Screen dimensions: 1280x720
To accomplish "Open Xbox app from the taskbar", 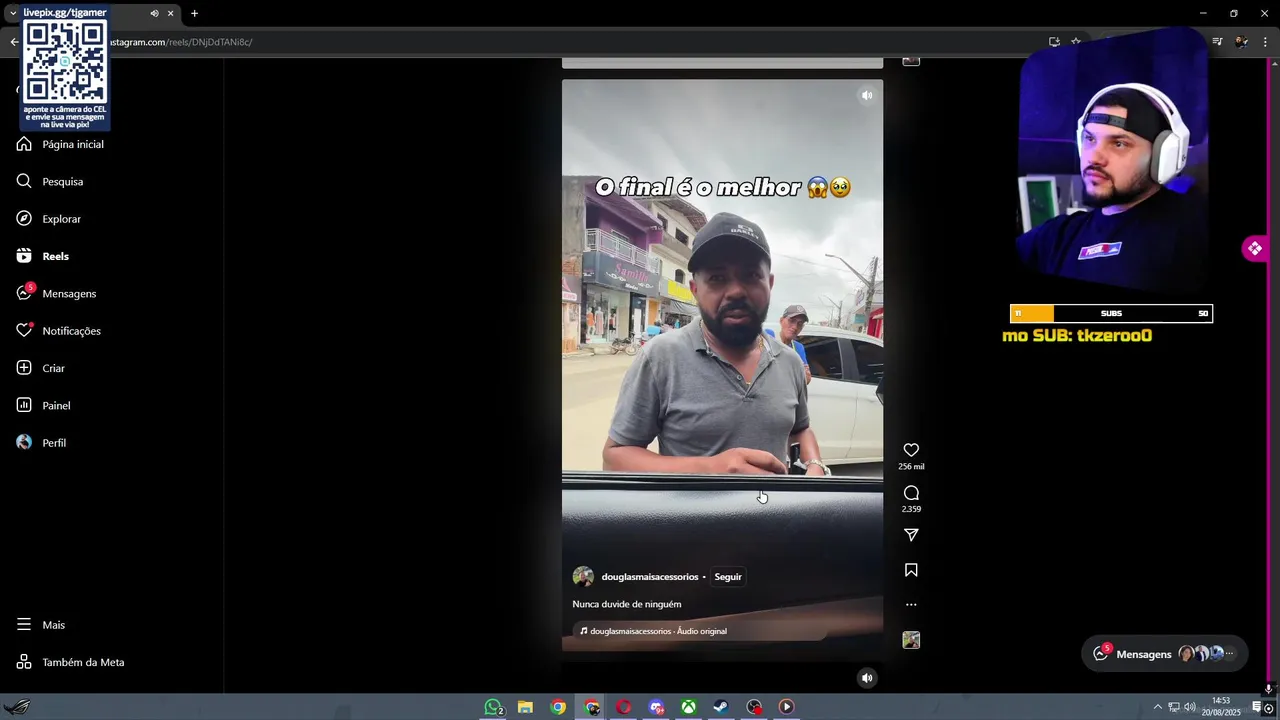I will [689, 707].
